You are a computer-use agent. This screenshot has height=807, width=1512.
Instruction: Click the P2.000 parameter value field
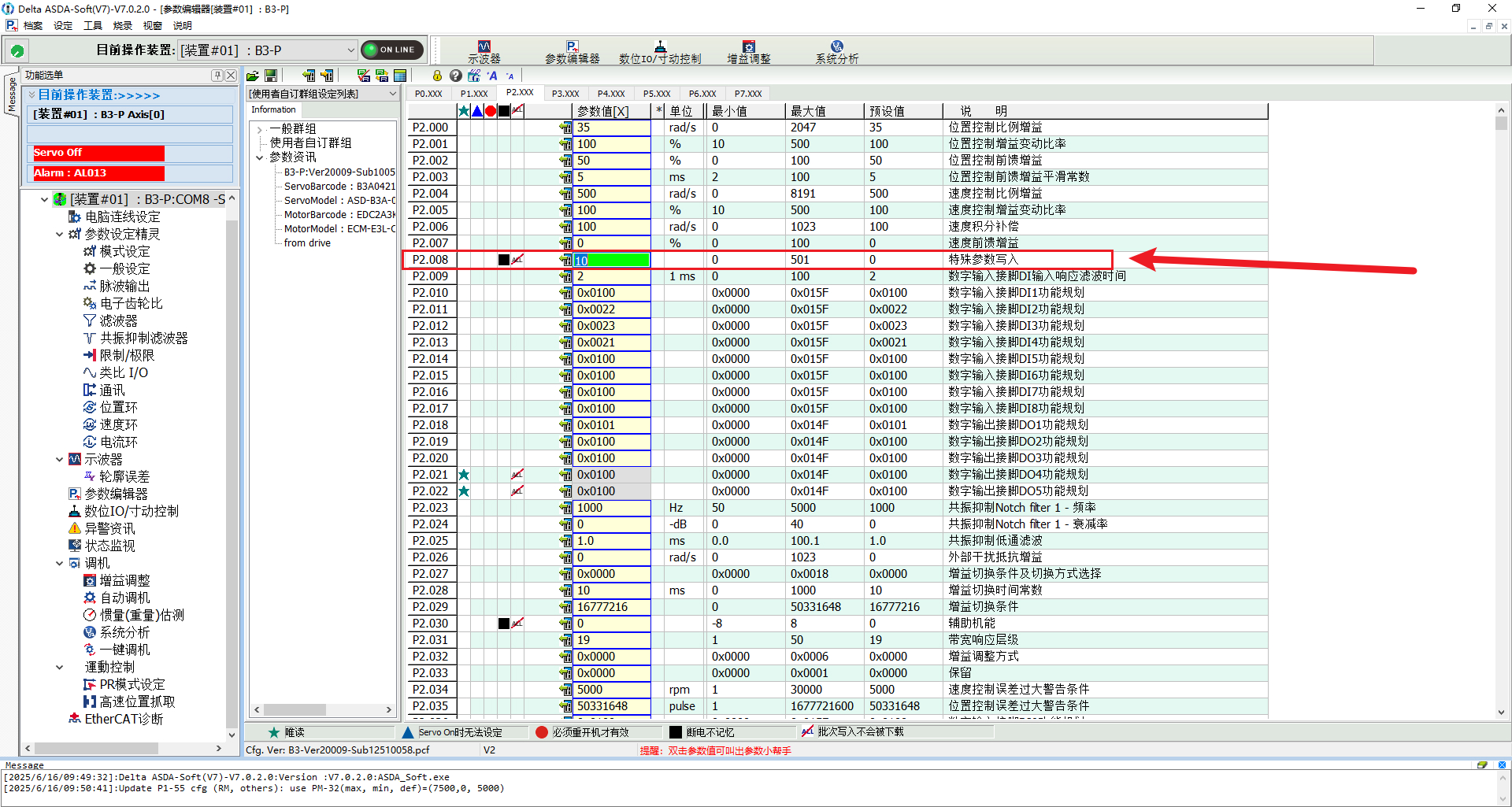pos(613,128)
